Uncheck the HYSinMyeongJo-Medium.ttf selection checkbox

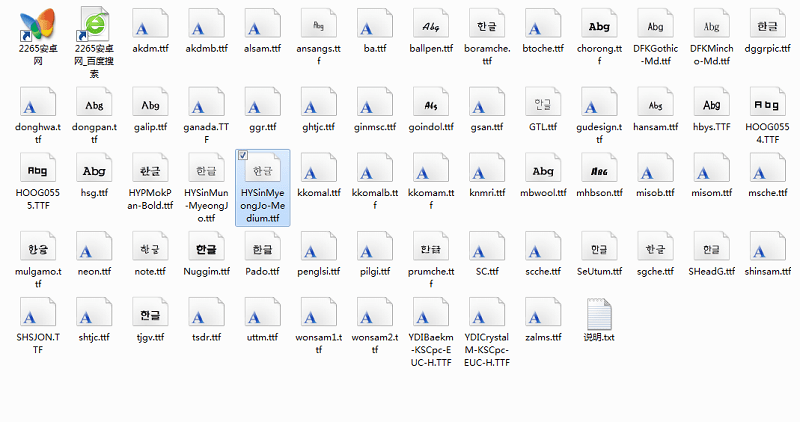[x=243, y=157]
